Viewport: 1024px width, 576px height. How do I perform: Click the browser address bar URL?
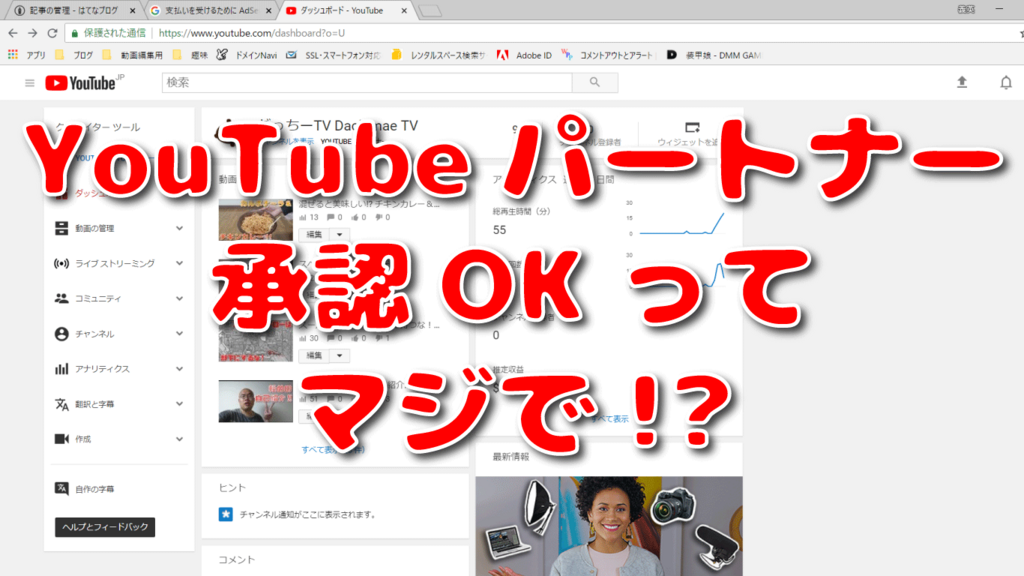tap(252, 33)
